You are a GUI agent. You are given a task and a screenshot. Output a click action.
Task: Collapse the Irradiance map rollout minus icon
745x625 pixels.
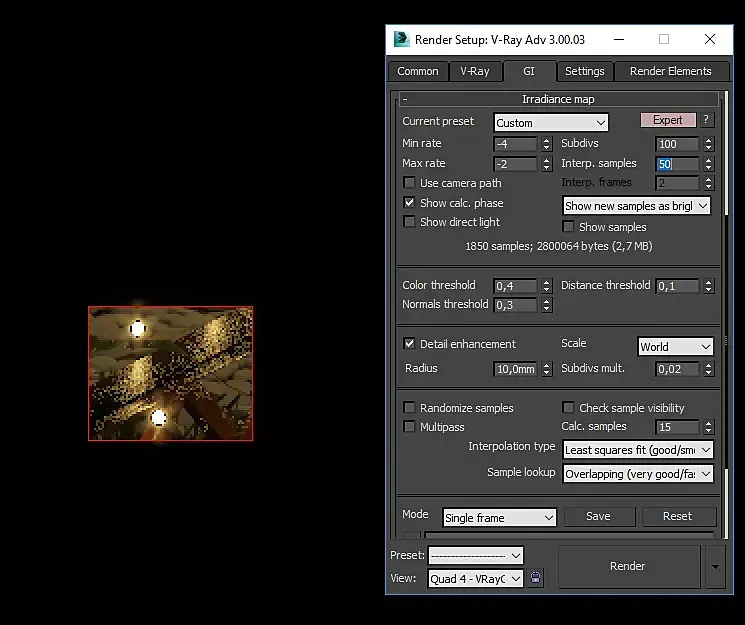coord(404,100)
